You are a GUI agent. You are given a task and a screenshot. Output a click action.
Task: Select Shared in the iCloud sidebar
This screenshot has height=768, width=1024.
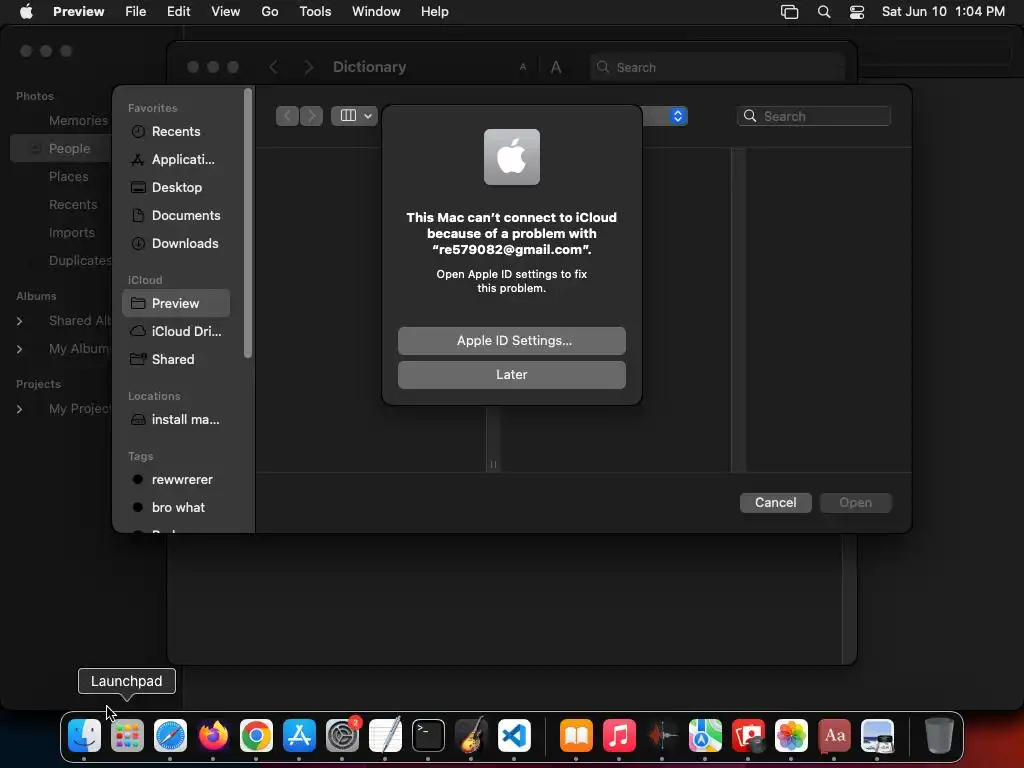click(176, 360)
